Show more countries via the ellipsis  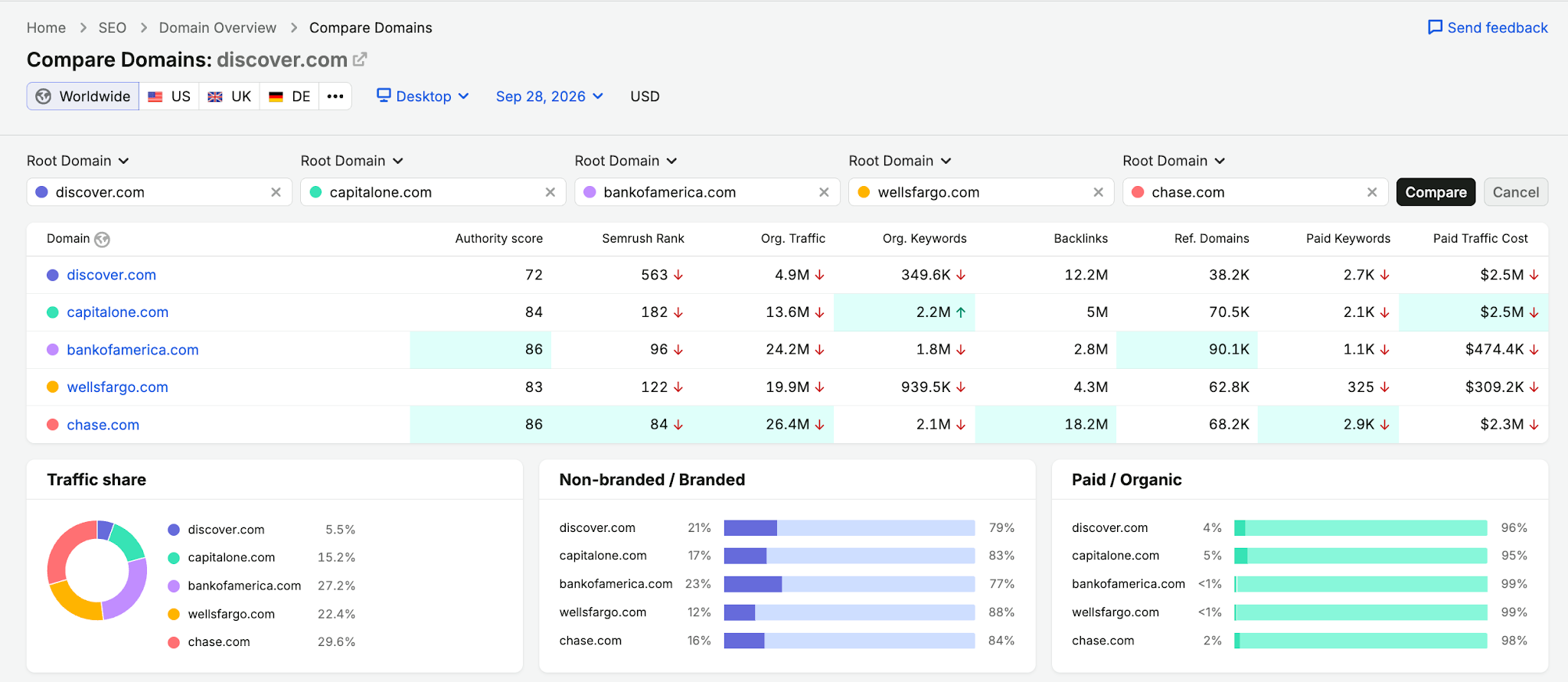click(x=335, y=96)
